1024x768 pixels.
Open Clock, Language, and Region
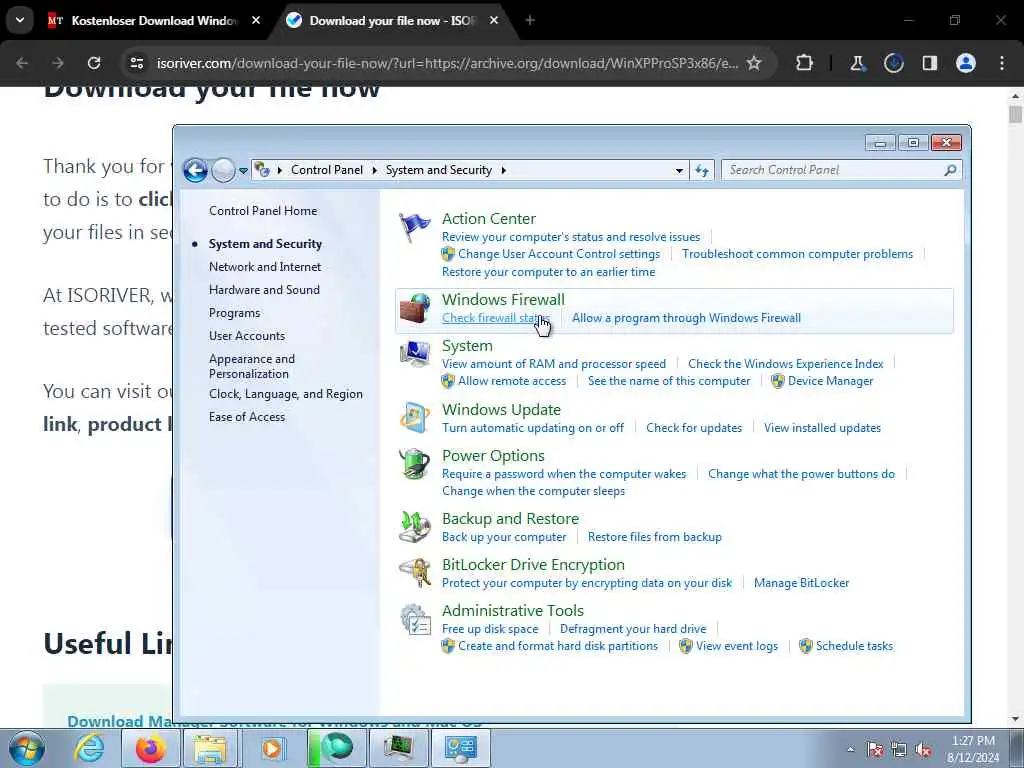pos(285,394)
